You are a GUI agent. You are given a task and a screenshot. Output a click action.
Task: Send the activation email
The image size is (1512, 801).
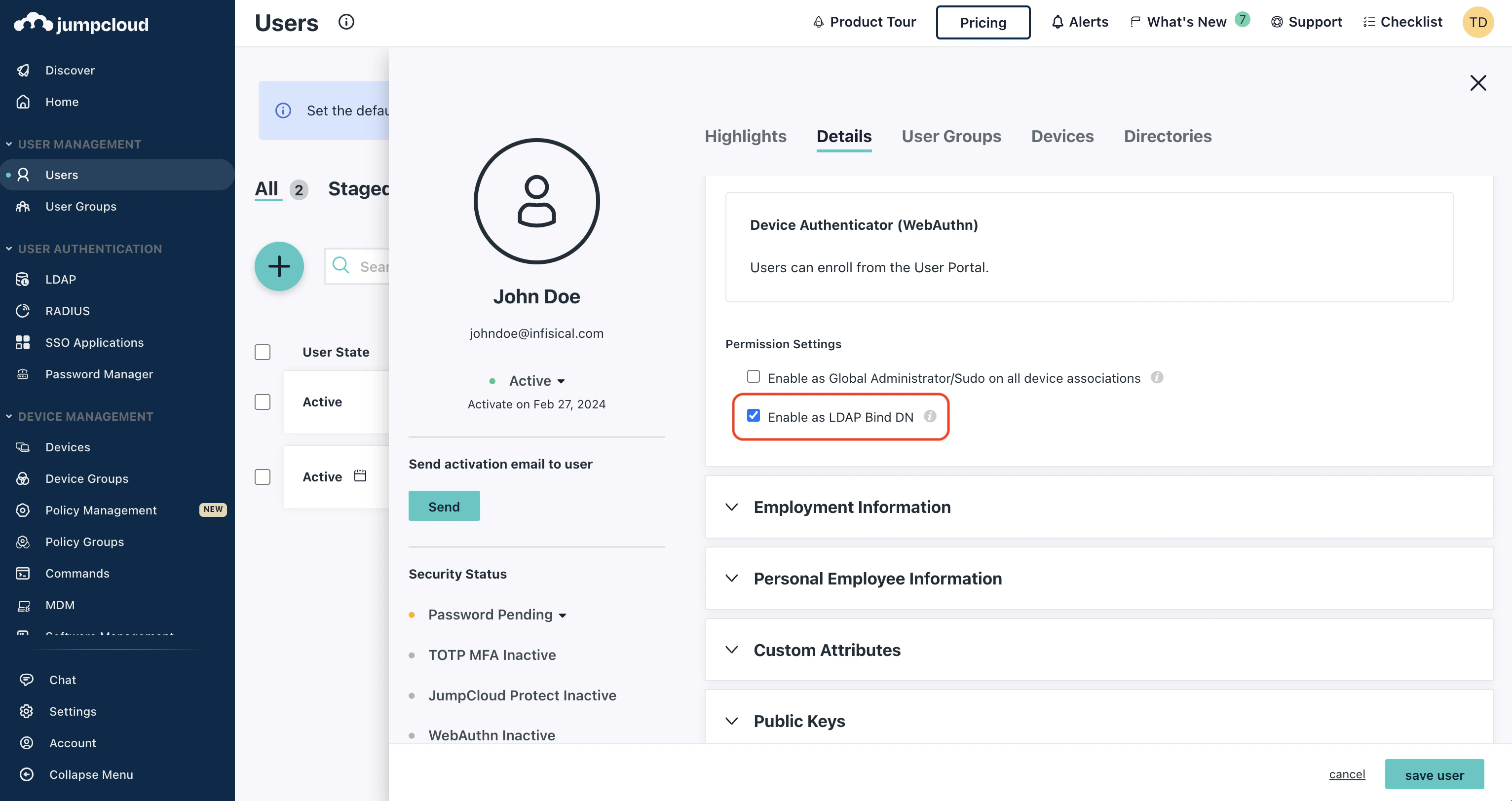click(444, 506)
